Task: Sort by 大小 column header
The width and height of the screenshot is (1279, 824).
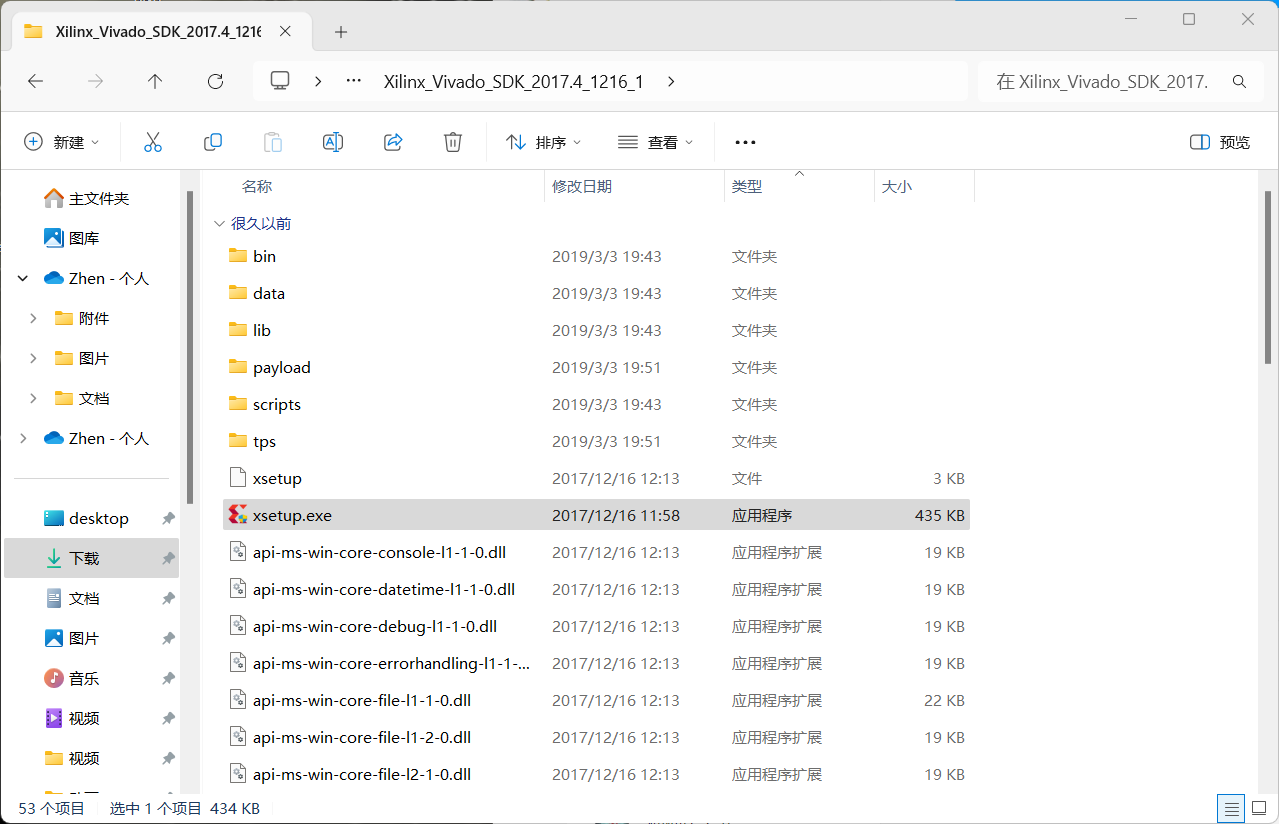Action: click(896, 186)
